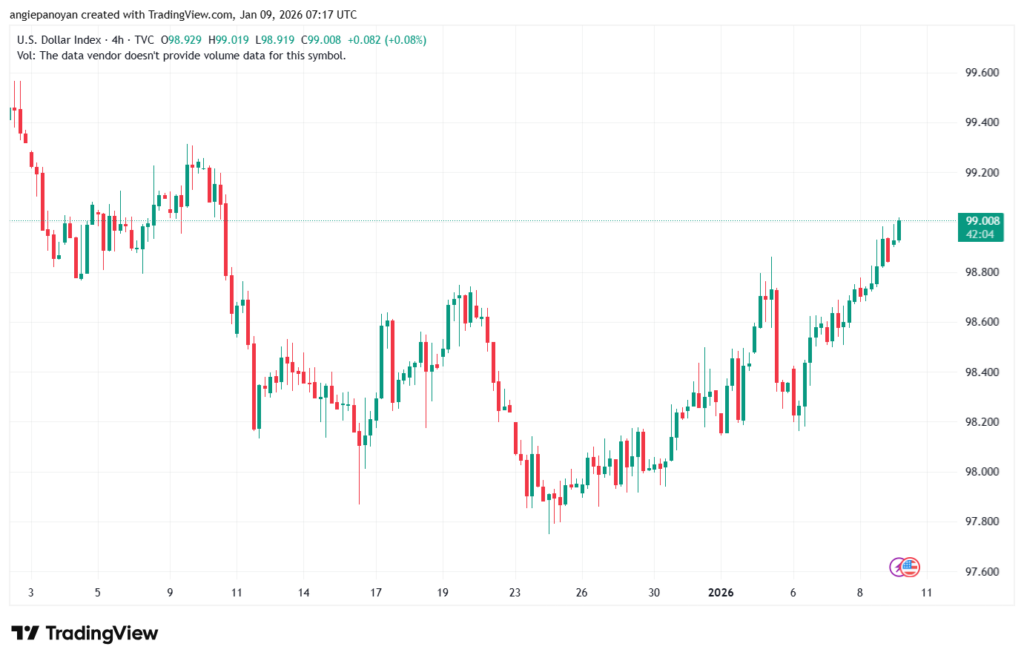Click the U.S. Dollar Index symbol title

coord(61,39)
